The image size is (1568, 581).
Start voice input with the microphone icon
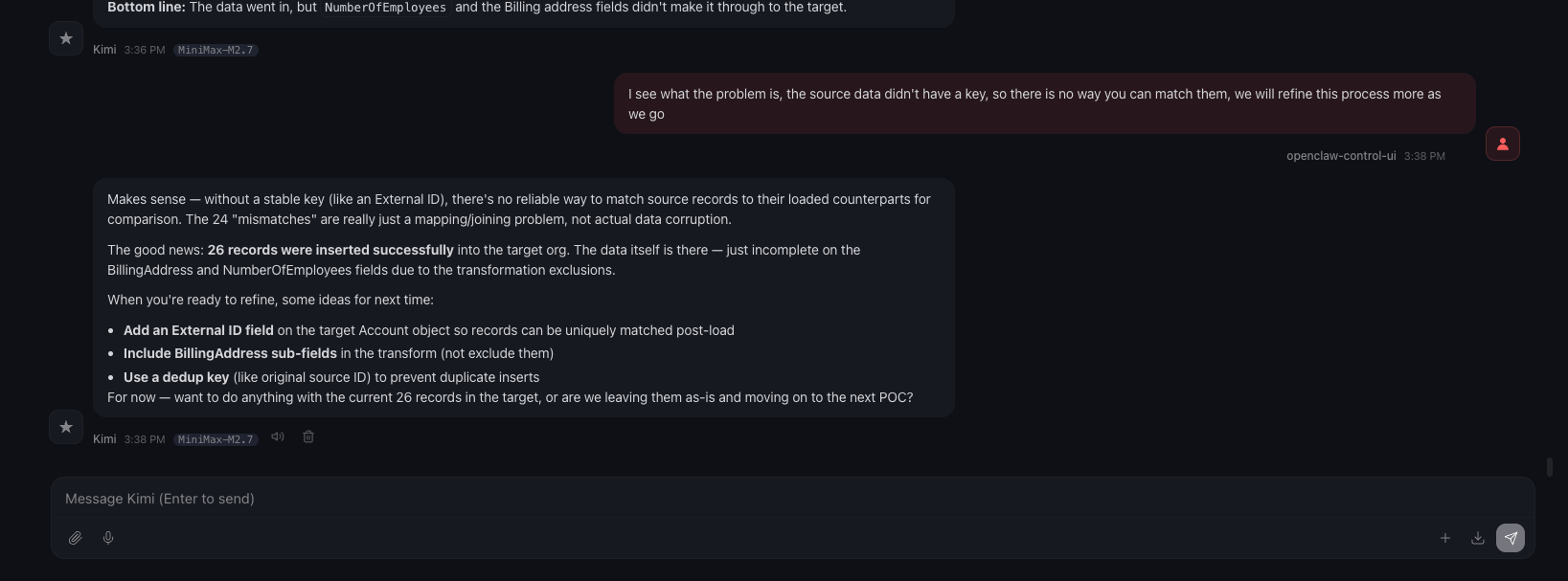click(107, 537)
